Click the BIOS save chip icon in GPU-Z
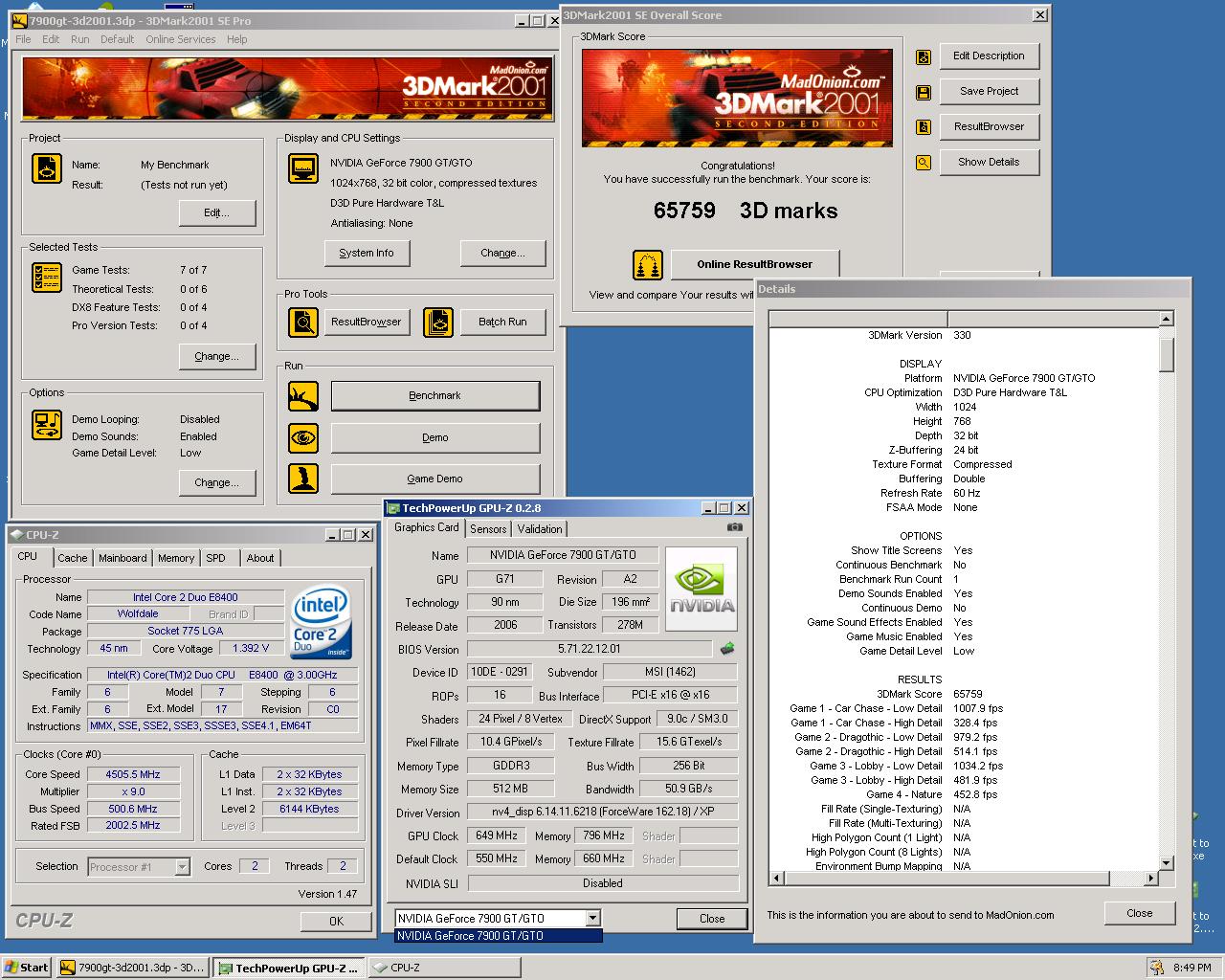Screen dimensions: 1225x980 click(x=727, y=649)
